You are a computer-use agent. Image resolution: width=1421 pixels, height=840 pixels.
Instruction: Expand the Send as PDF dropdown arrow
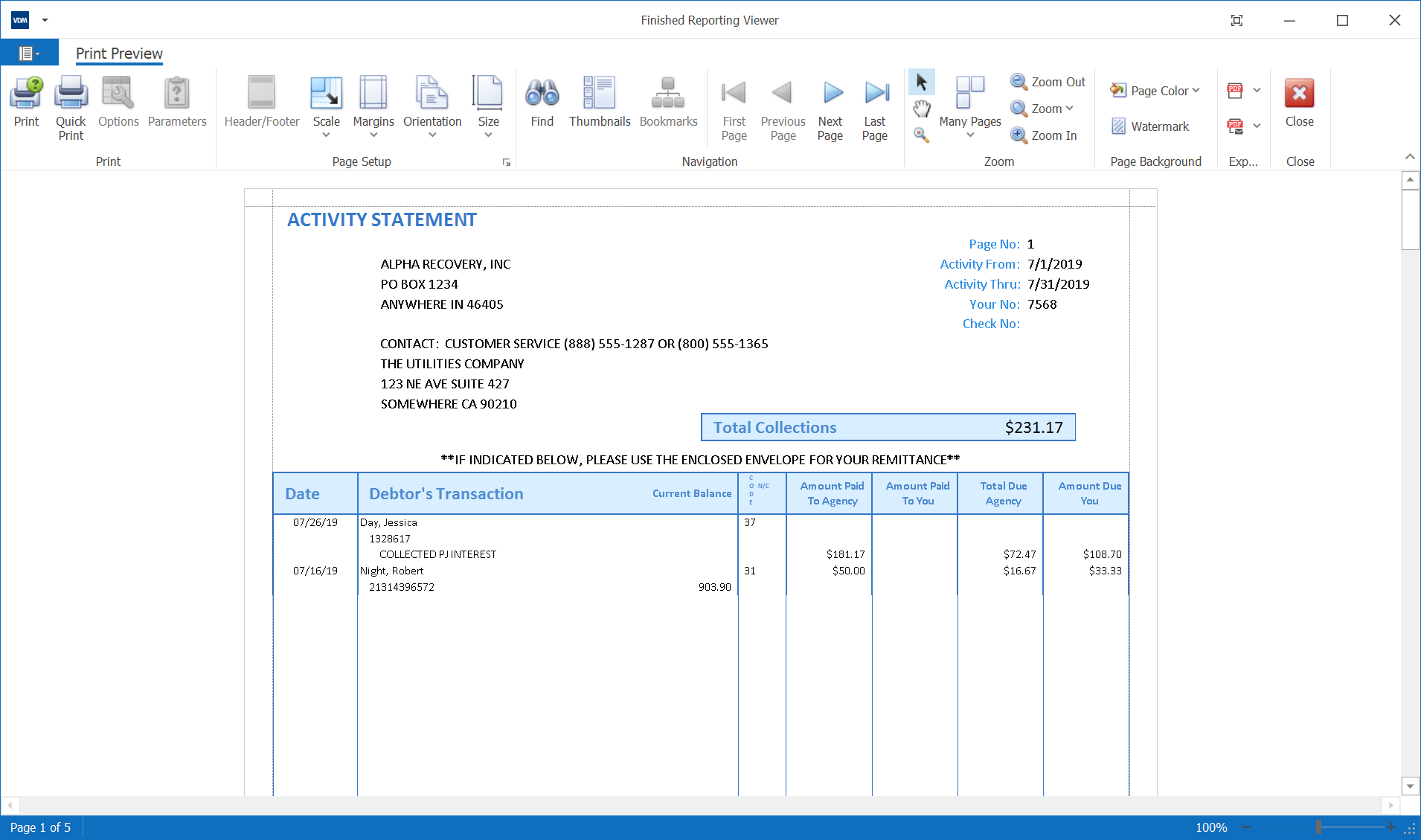tap(1257, 126)
